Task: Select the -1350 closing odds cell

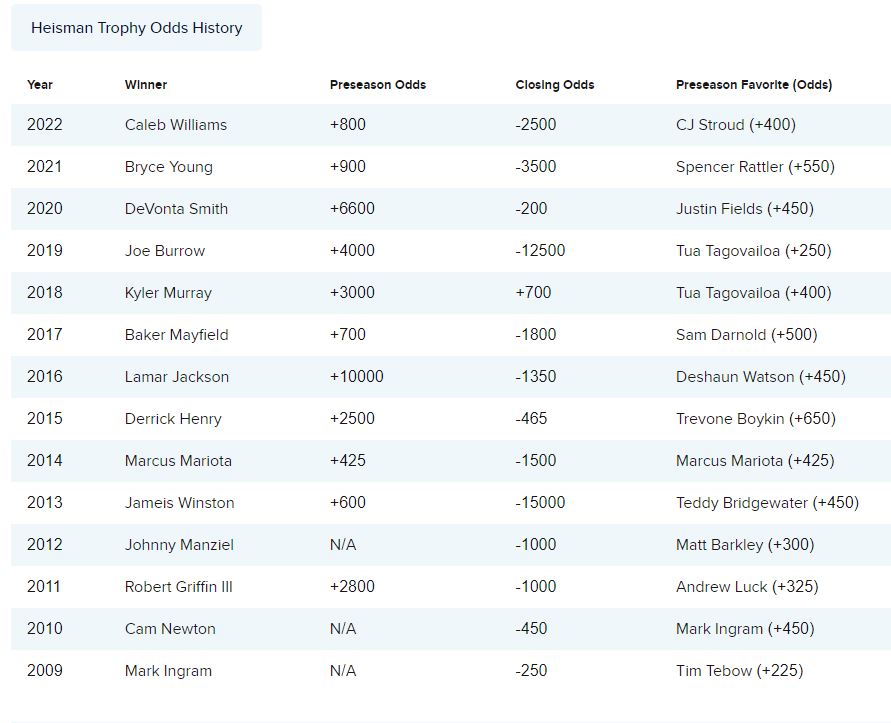Action: coord(535,377)
